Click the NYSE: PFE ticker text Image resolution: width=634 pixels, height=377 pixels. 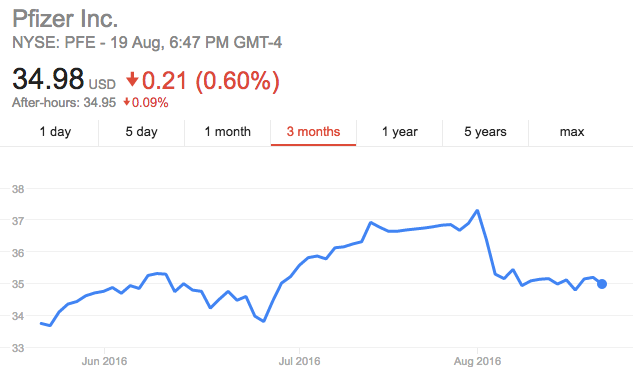pos(54,42)
